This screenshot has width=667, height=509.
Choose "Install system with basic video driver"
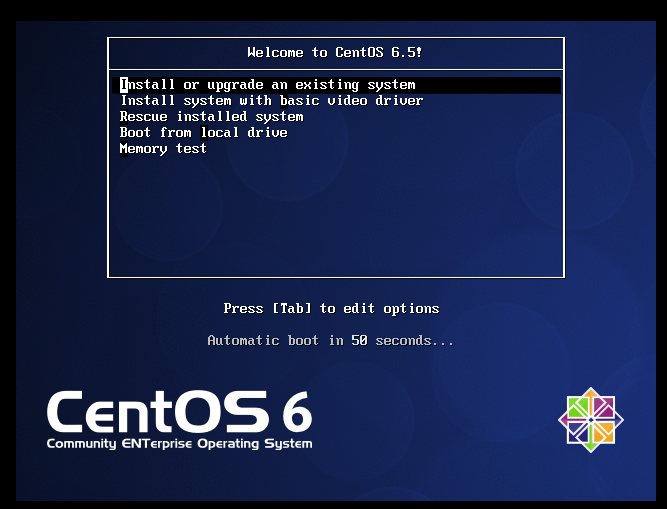[x=271, y=101]
